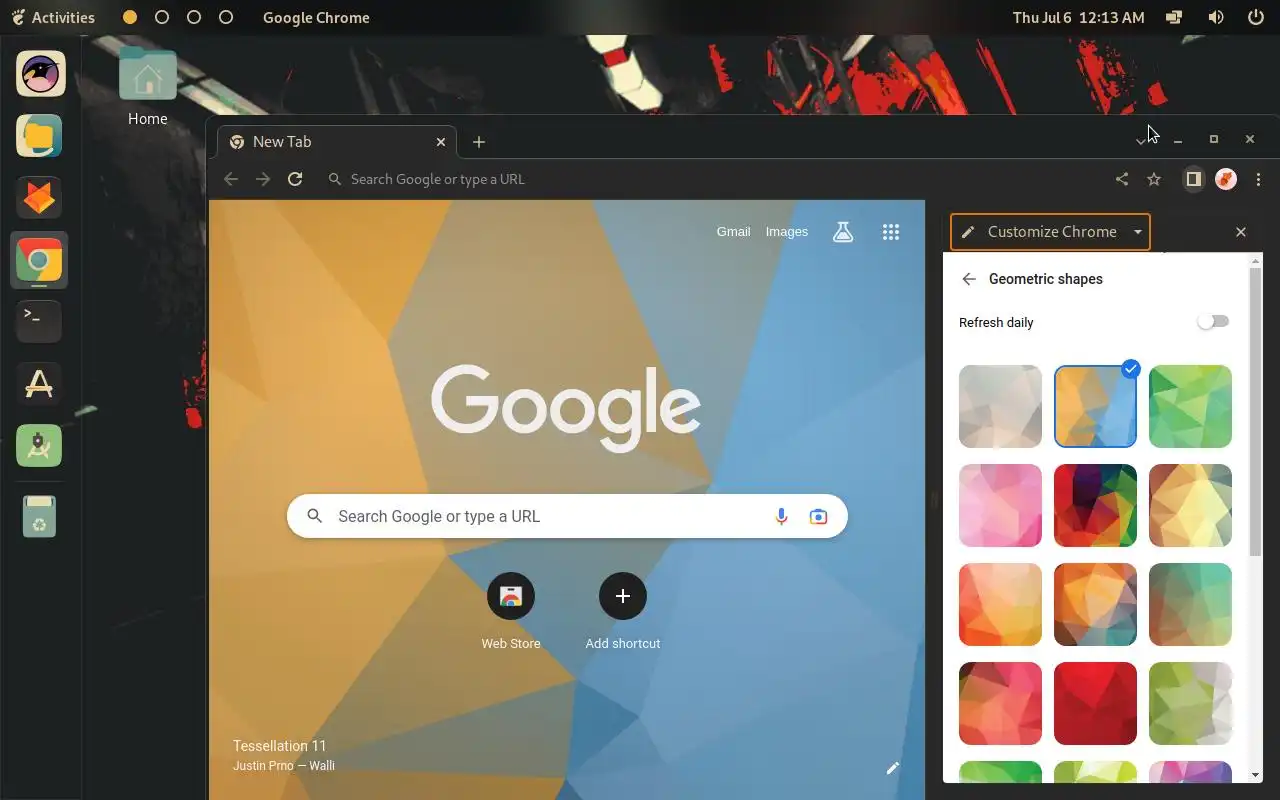
Task: Click pencil icon to customize this page
Action: pos(893,768)
